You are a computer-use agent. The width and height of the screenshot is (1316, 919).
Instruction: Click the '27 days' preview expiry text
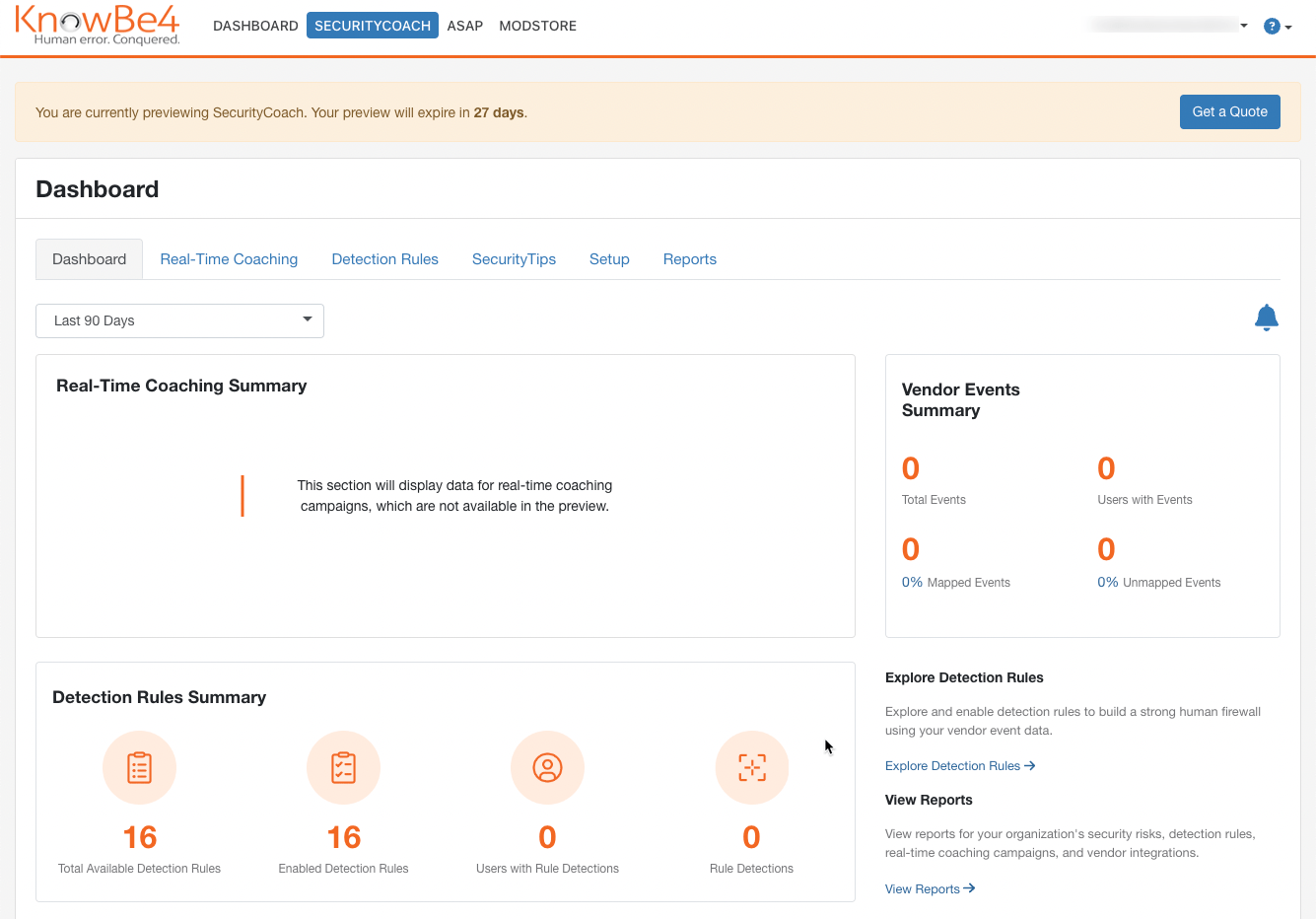pos(499,112)
